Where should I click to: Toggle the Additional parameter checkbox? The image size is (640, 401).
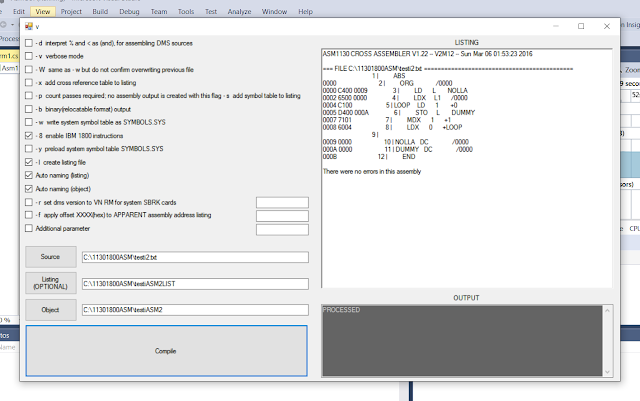click(x=29, y=228)
